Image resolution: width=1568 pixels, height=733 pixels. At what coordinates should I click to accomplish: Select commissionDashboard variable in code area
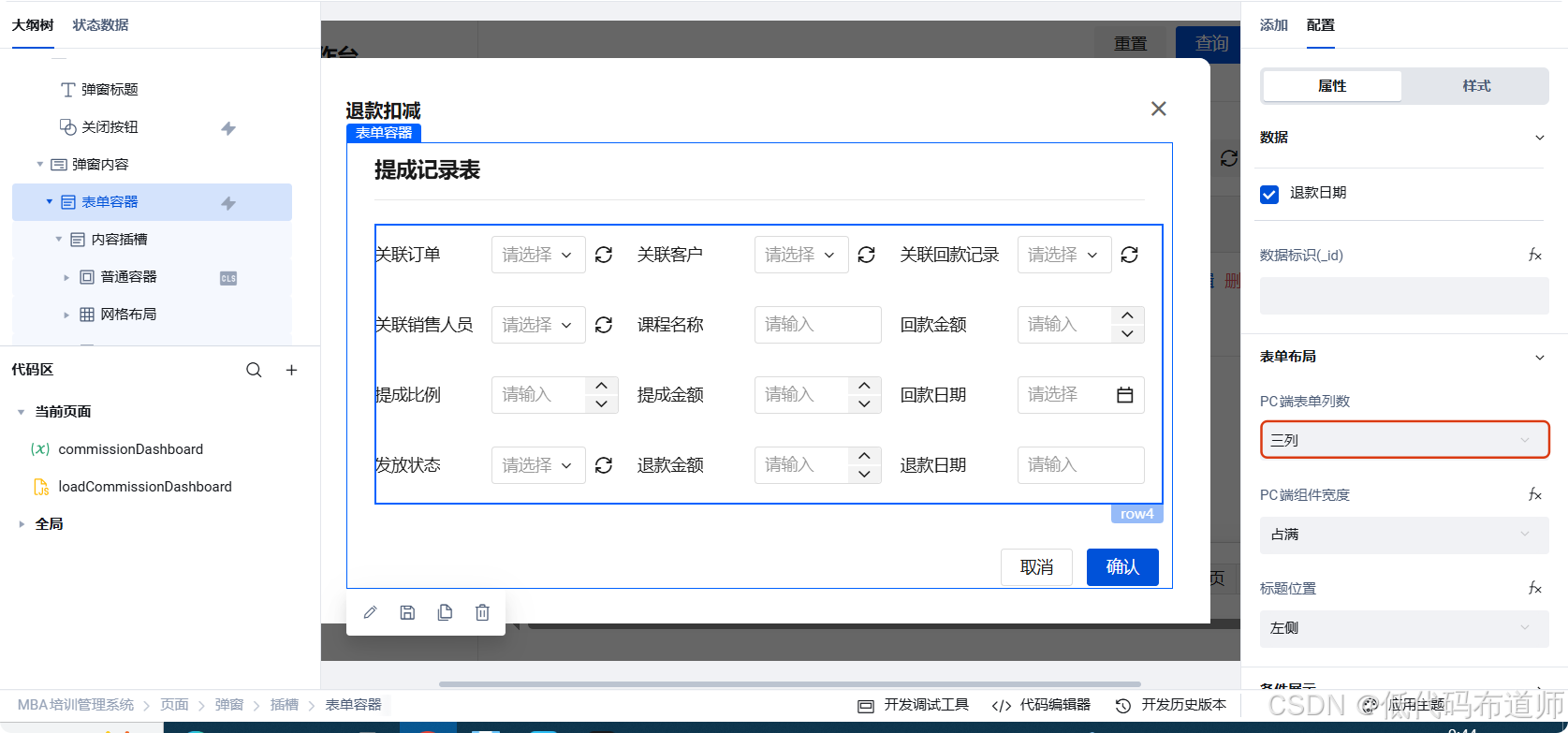[130, 449]
